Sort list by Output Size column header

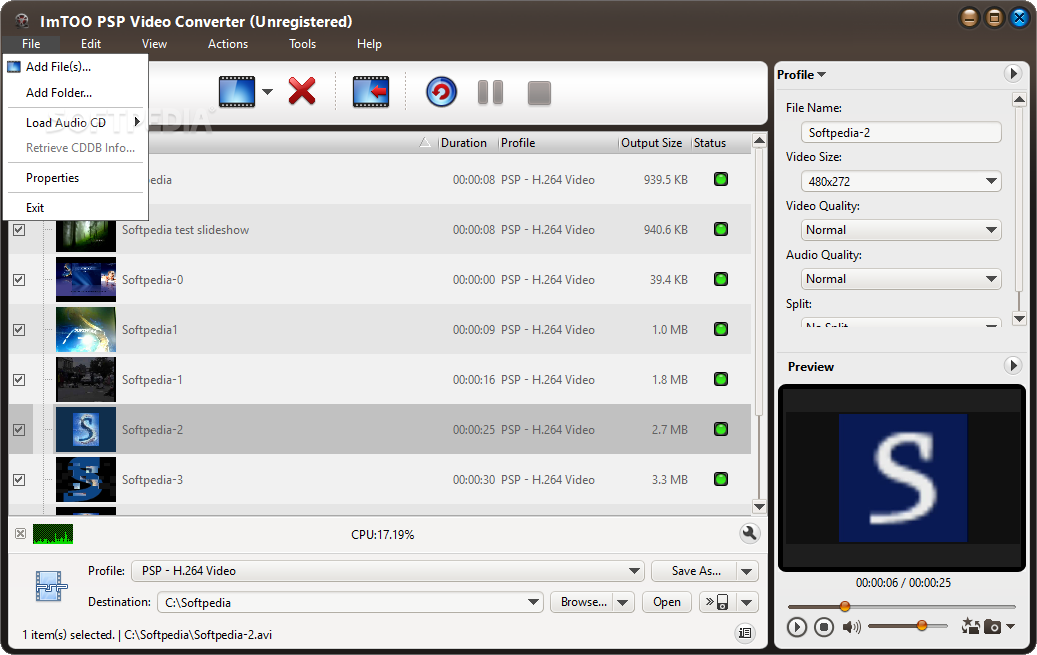coord(651,143)
